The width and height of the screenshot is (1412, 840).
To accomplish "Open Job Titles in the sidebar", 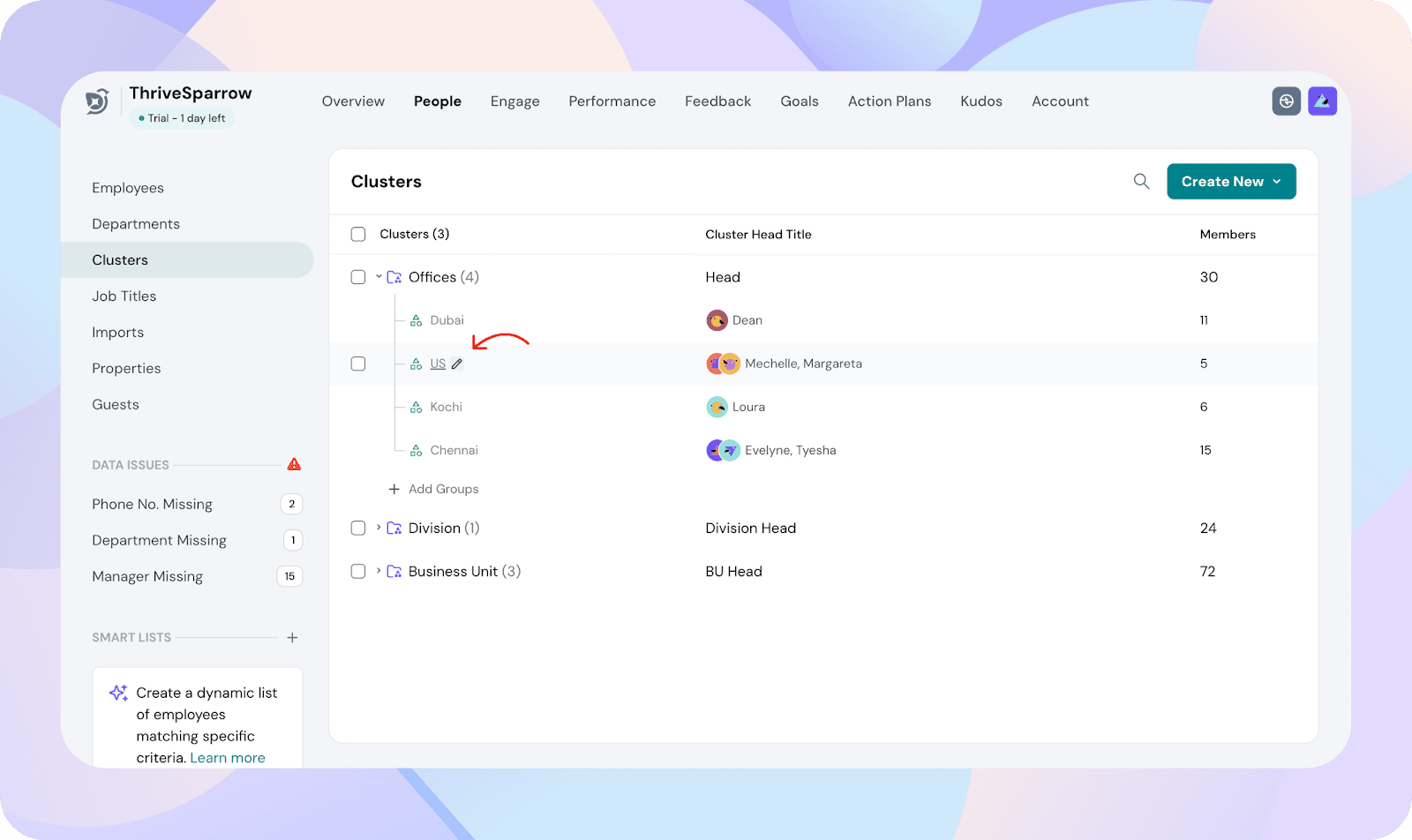I will (x=124, y=296).
